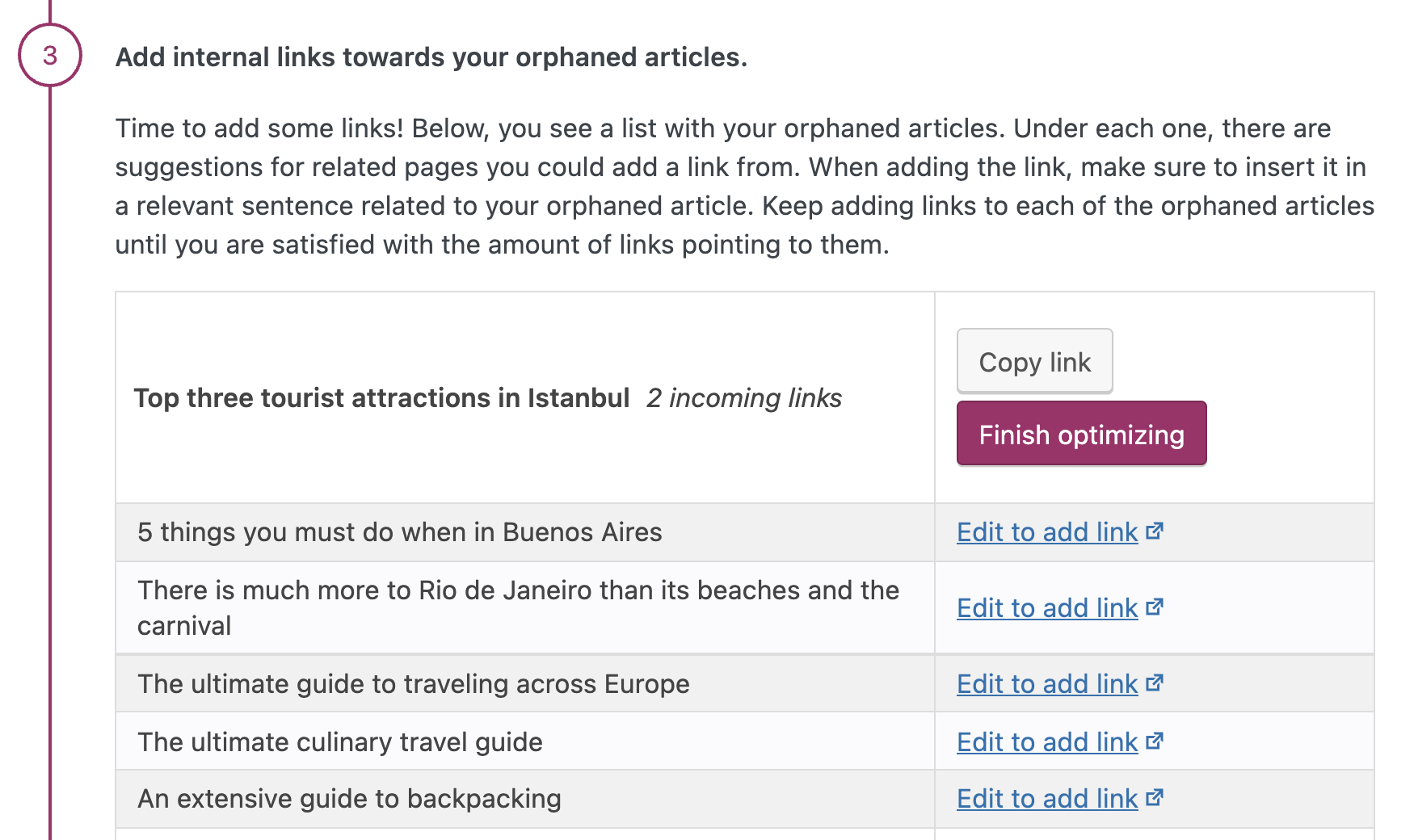Click the step 3 circle marker
Image resolution: width=1414 pixels, height=840 pixels.
pyautogui.click(x=50, y=55)
